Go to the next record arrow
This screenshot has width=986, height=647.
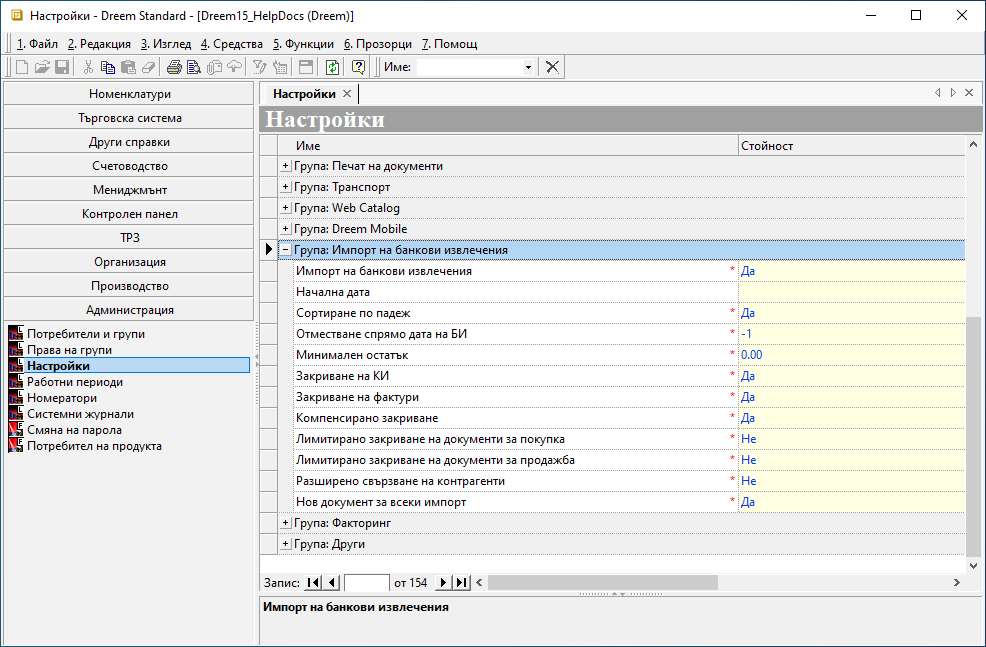[x=444, y=583]
